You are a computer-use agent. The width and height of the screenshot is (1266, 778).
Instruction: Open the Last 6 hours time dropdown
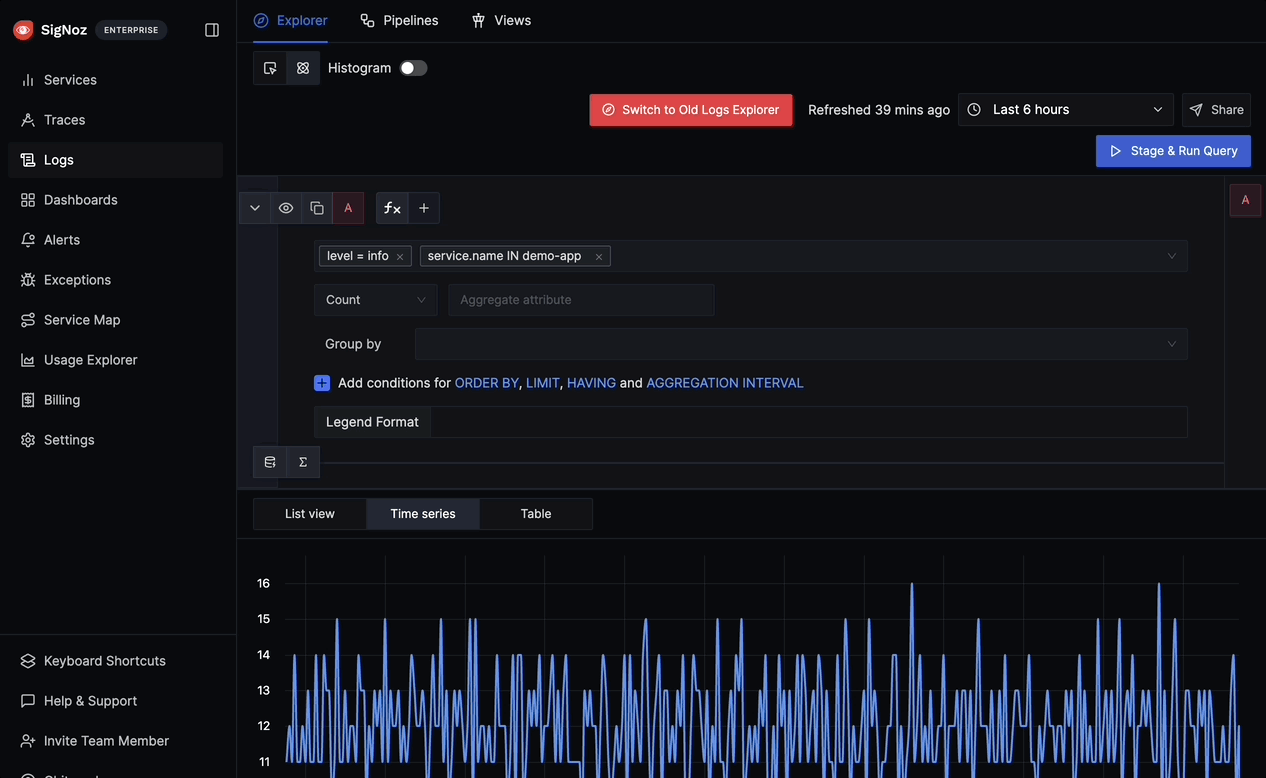(x=1066, y=110)
